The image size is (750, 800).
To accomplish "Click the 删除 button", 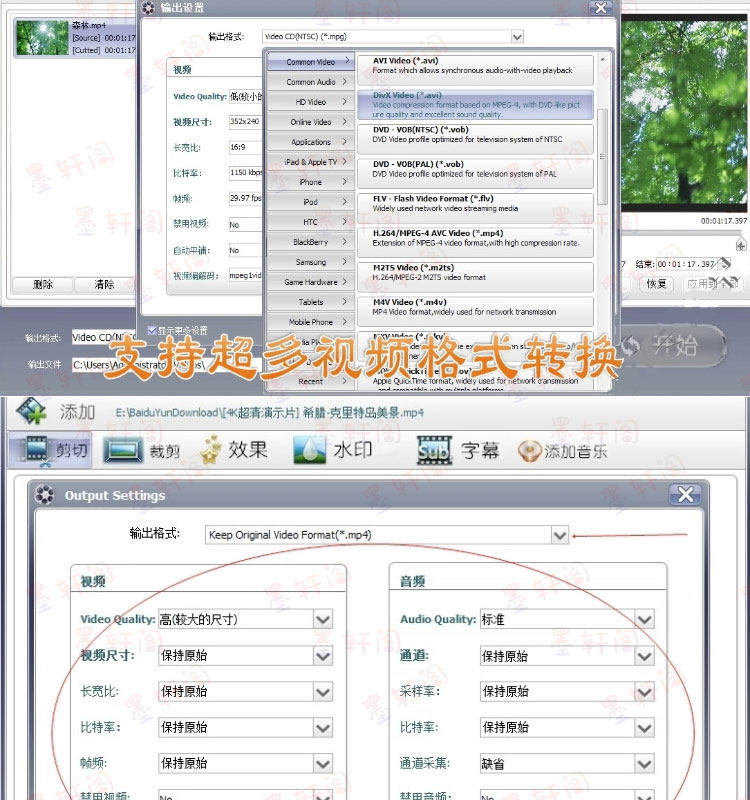I will click(x=42, y=285).
